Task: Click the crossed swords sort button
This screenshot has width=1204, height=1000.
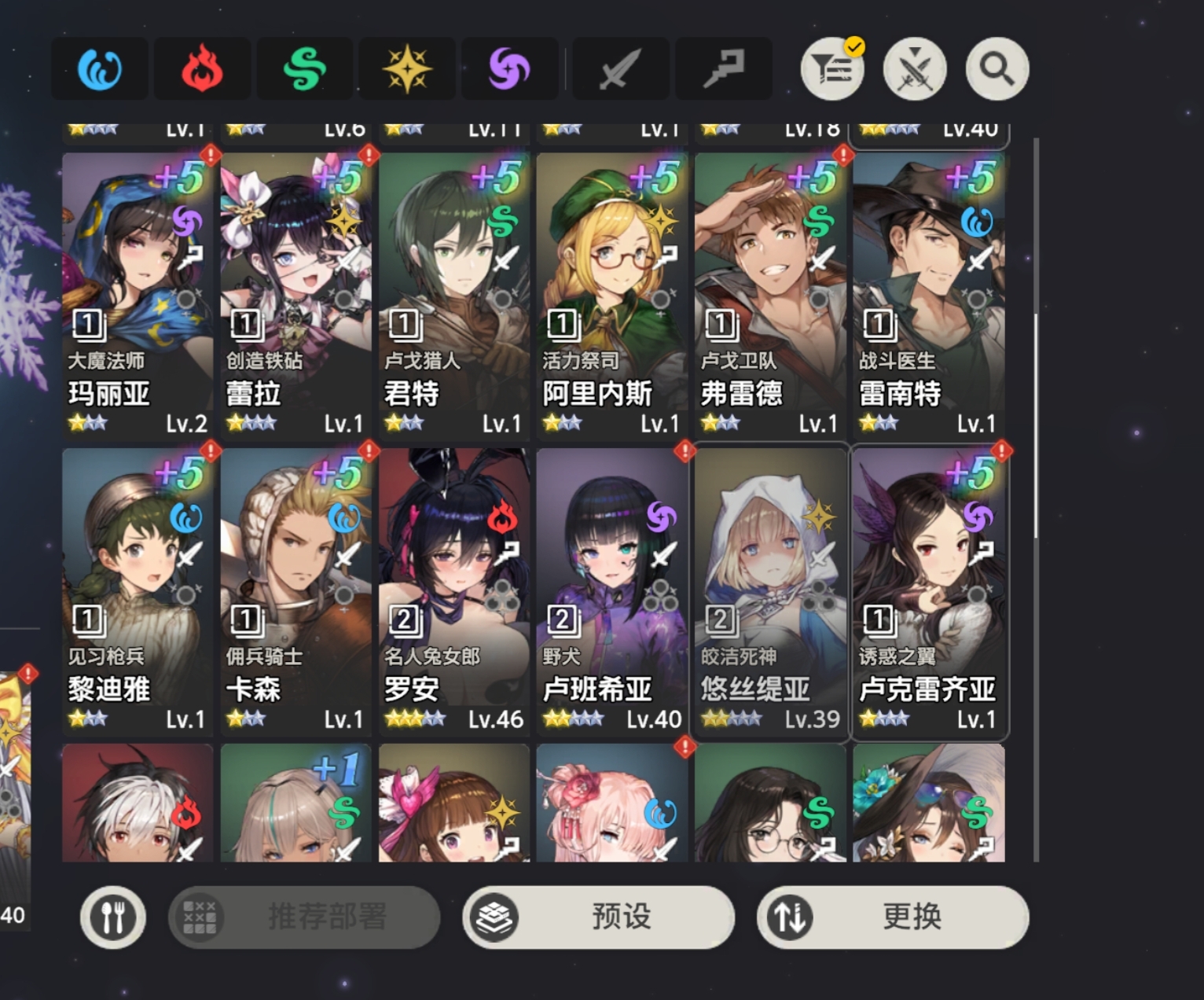Action: click(915, 69)
